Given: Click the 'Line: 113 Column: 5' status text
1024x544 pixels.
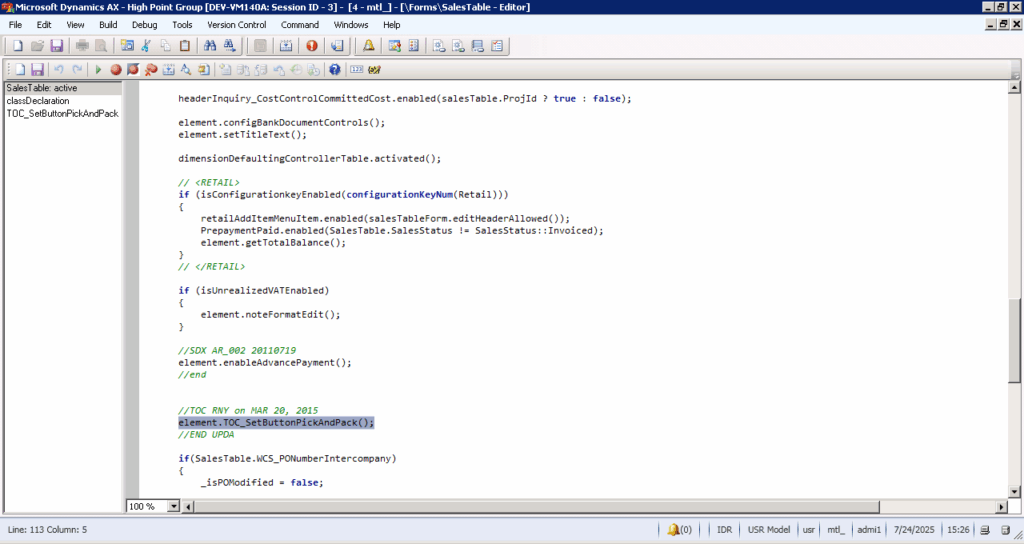Looking at the screenshot, I should click(47, 530).
